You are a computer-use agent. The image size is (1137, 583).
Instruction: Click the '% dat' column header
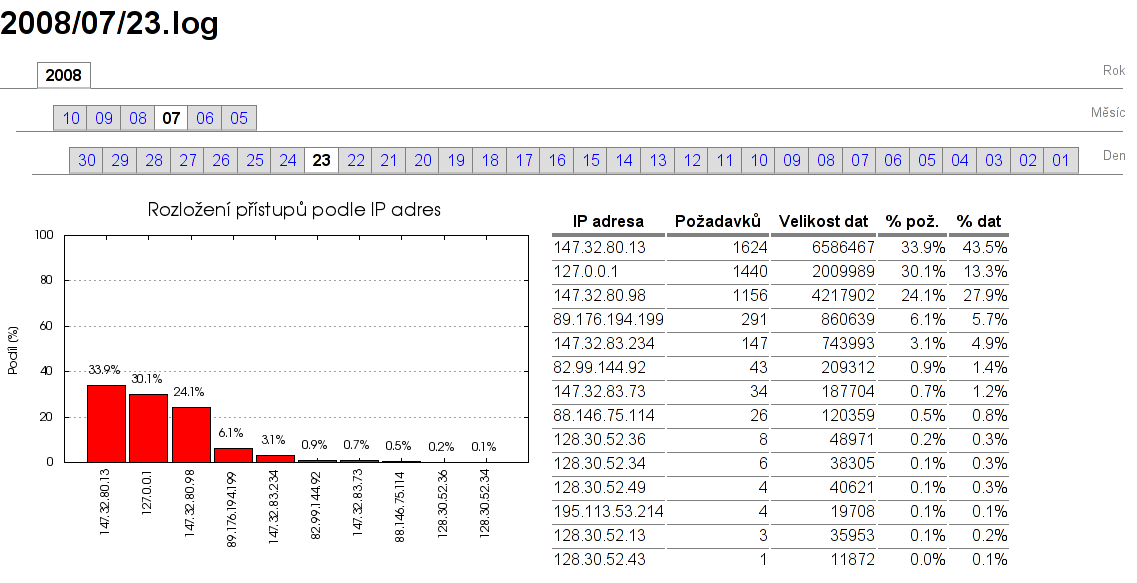click(979, 222)
